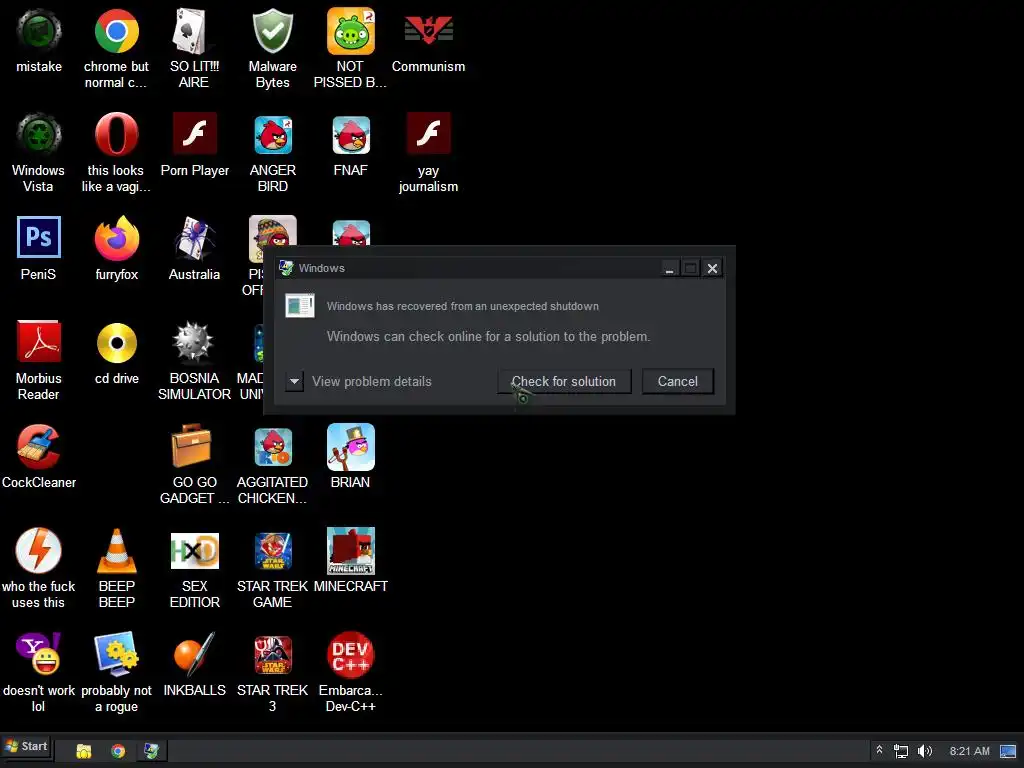
Task: Click the Australia spider solitaire icon
Action: pyautogui.click(x=194, y=238)
